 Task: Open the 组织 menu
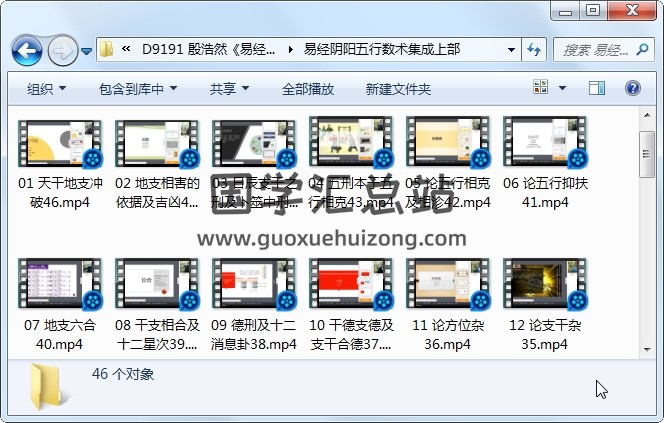(46, 89)
